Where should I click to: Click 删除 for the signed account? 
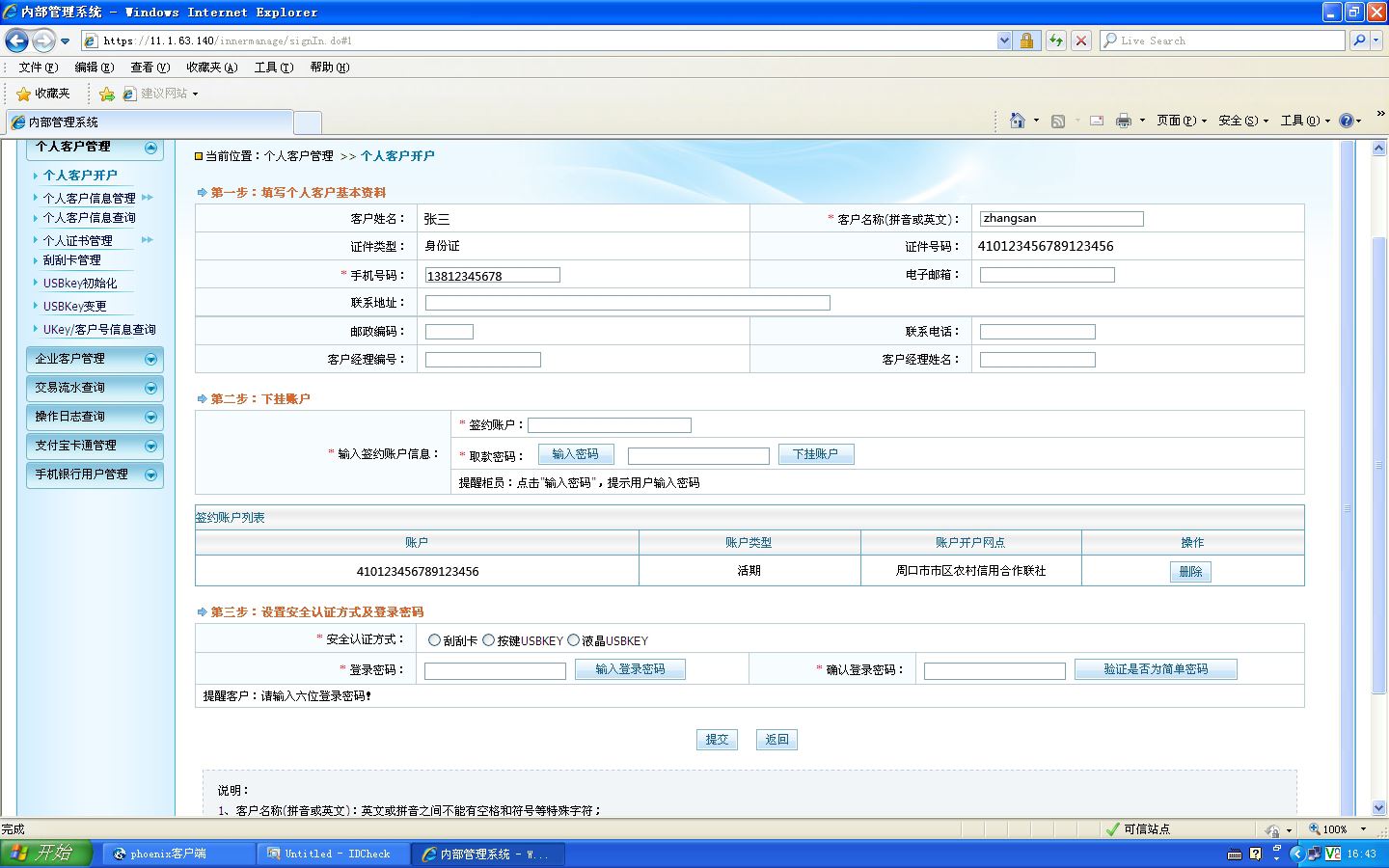point(1190,572)
